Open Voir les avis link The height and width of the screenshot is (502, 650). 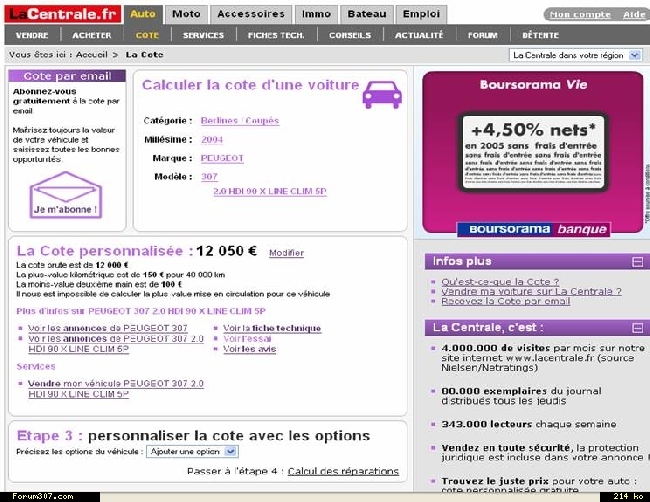tap(250, 349)
